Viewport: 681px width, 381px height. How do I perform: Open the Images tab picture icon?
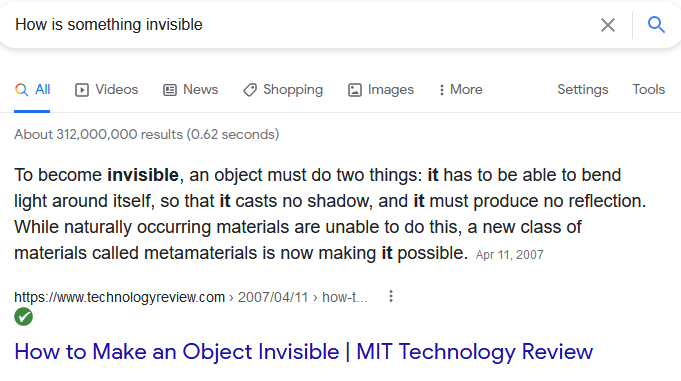pos(354,90)
